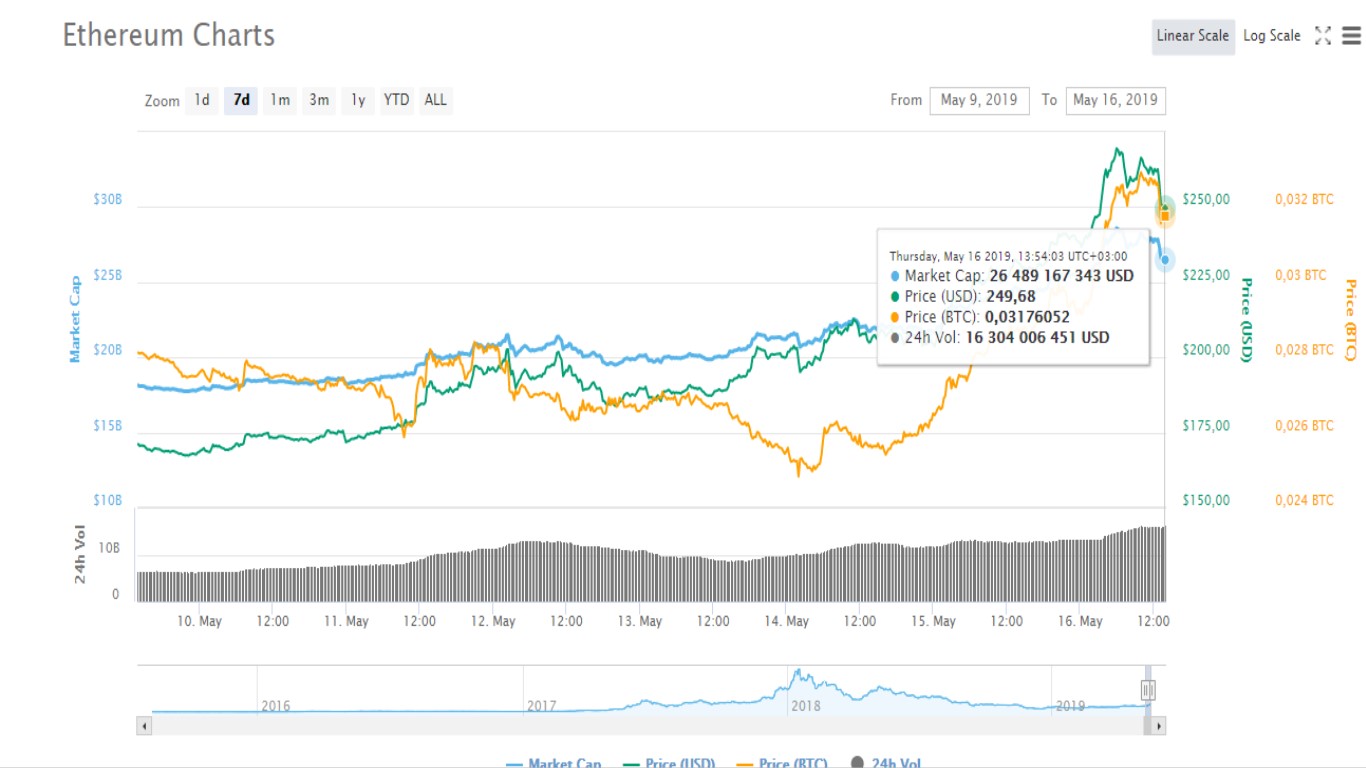
Task: Open the chart hamburger context menu
Action: click(x=1351, y=36)
